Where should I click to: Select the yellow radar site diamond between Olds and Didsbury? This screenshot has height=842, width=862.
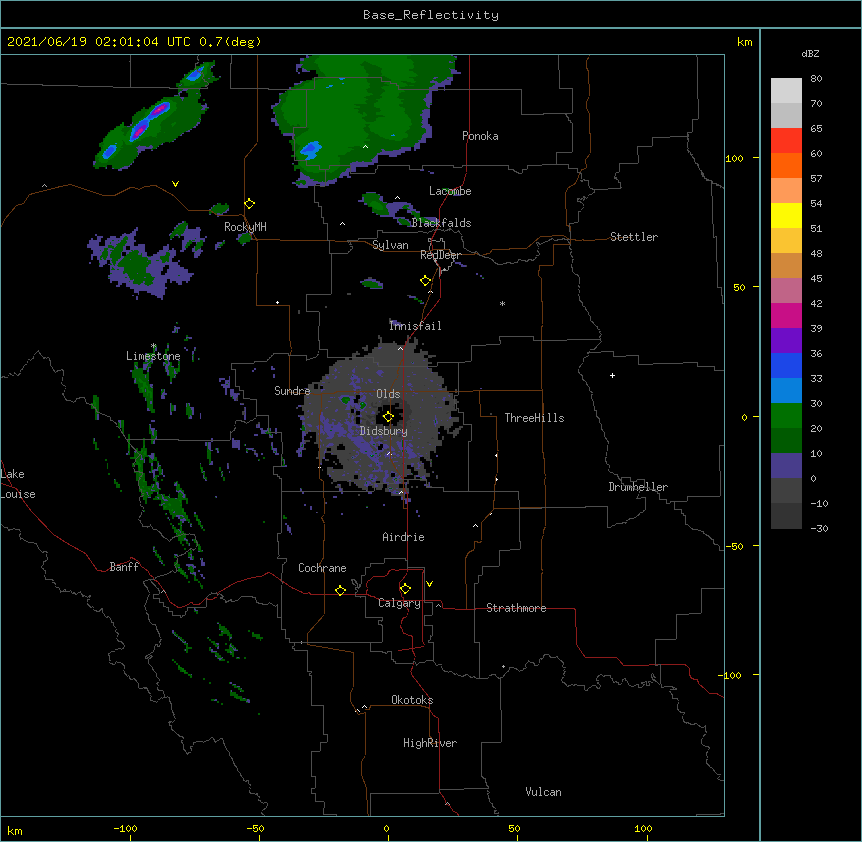point(388,417)
